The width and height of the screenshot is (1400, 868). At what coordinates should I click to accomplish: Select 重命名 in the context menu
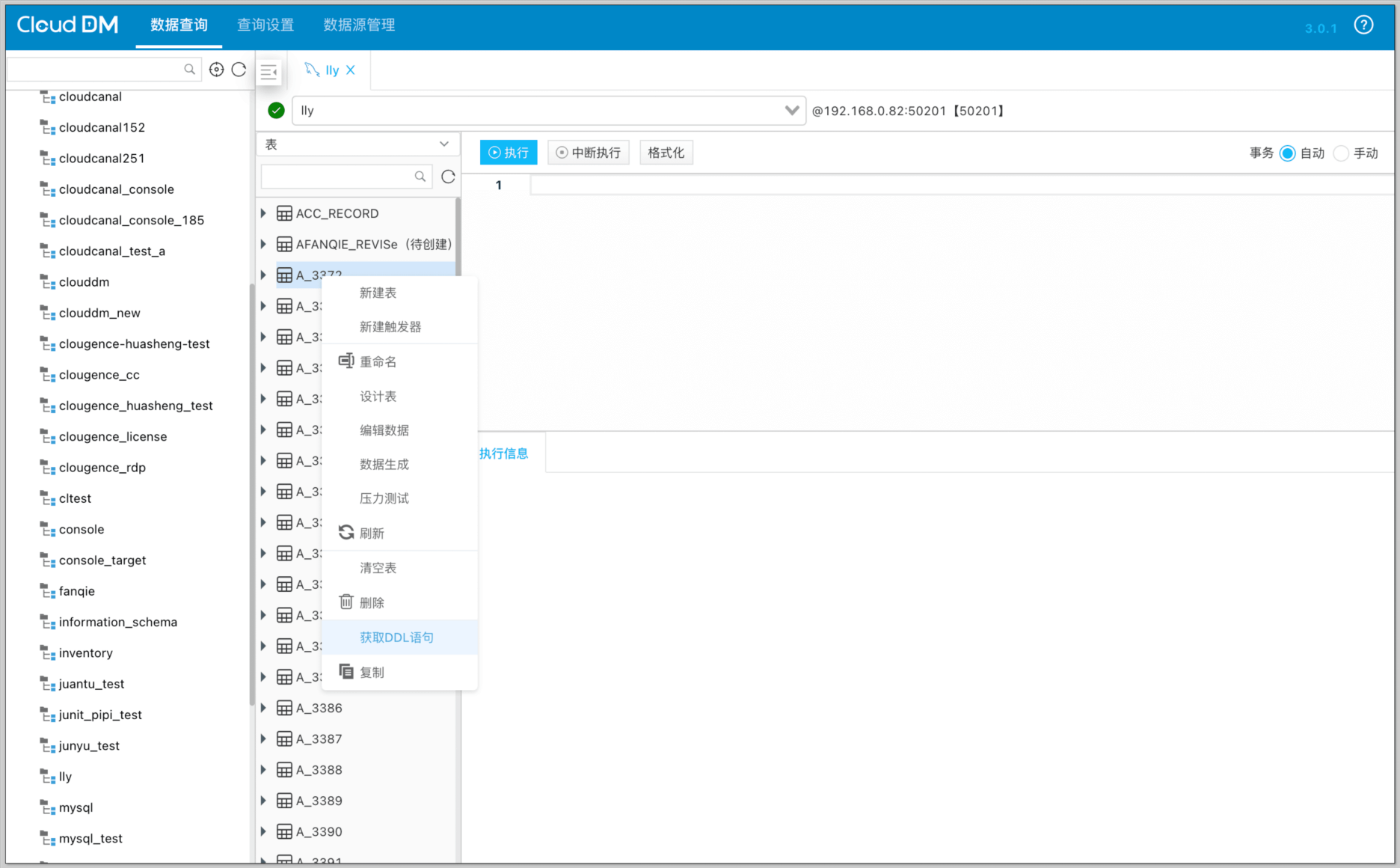tap(378, 362)
